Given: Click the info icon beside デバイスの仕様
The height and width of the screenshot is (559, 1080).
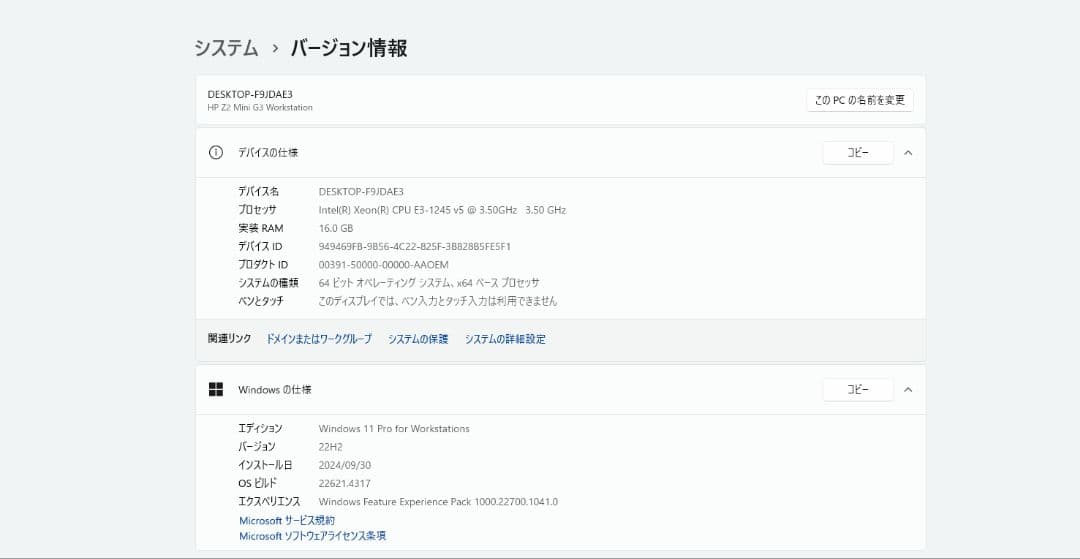Looking at the screenshot, I should point(216,153).
